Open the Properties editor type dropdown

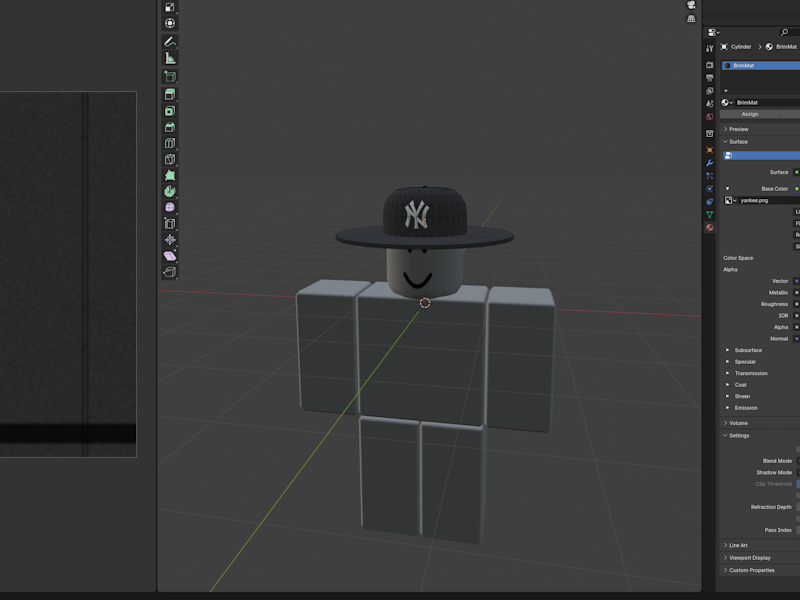click(714, 33)
